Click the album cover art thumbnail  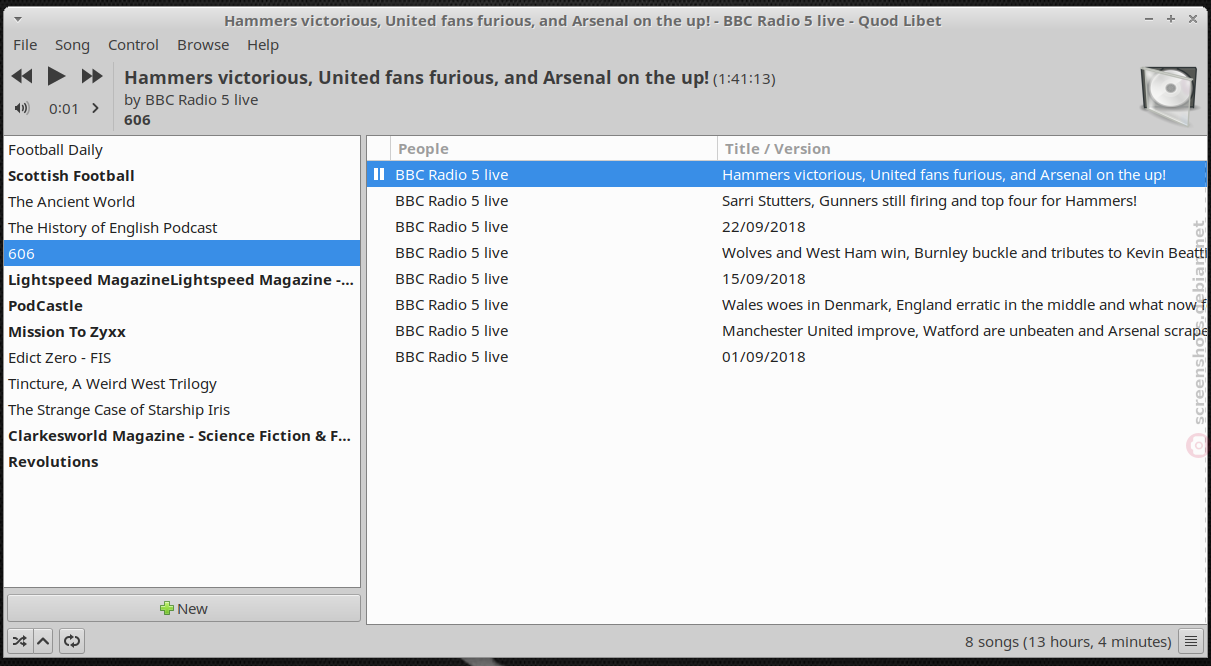[x=1169, y=96]
